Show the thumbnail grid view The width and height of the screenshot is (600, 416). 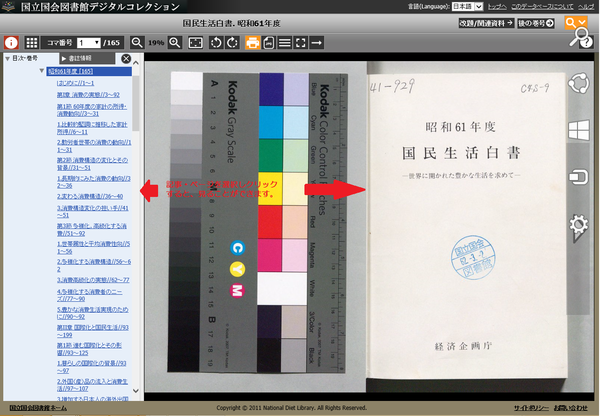click(x=31, y=42)
